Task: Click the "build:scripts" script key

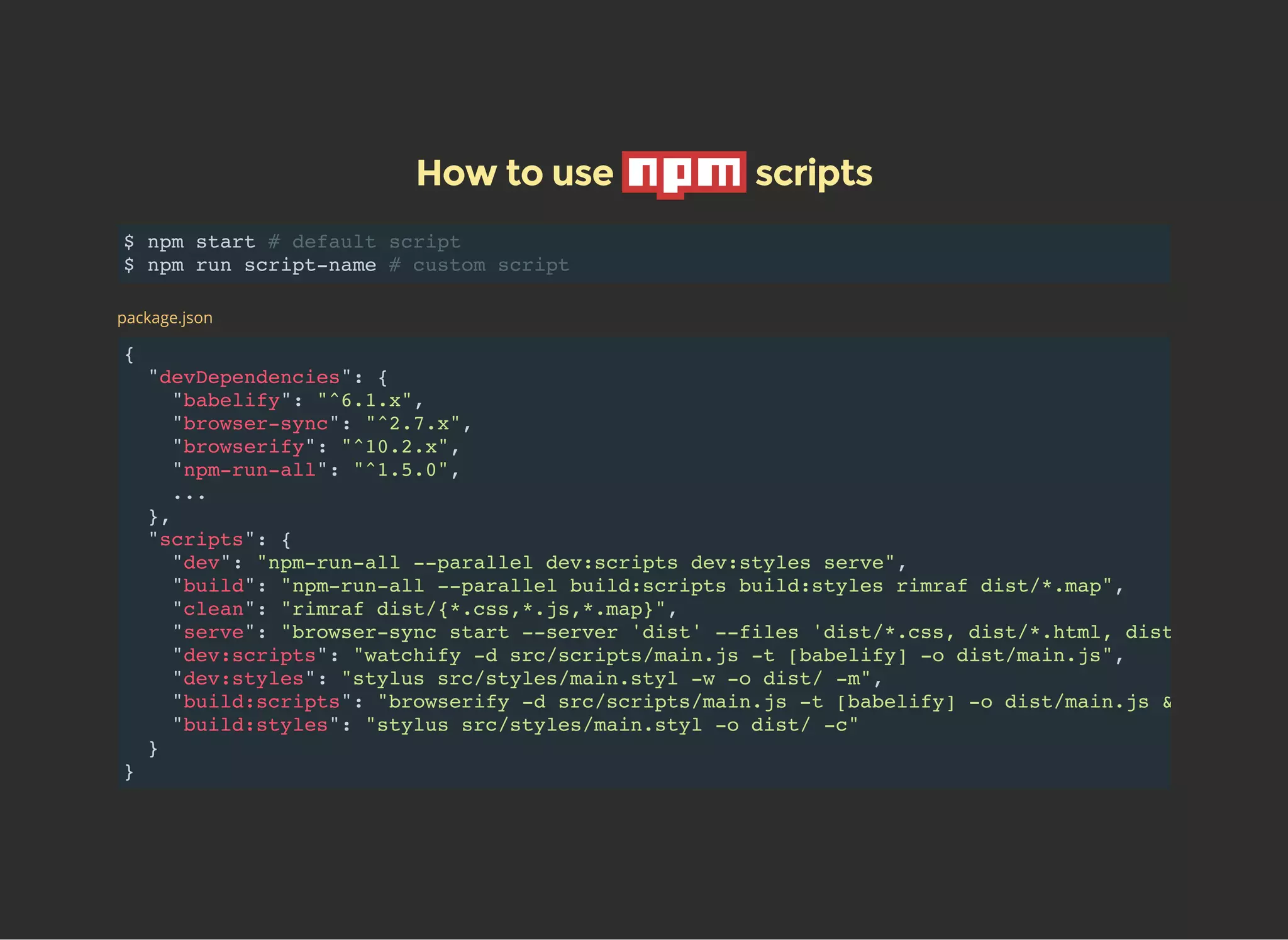Action: pos(262,702)
